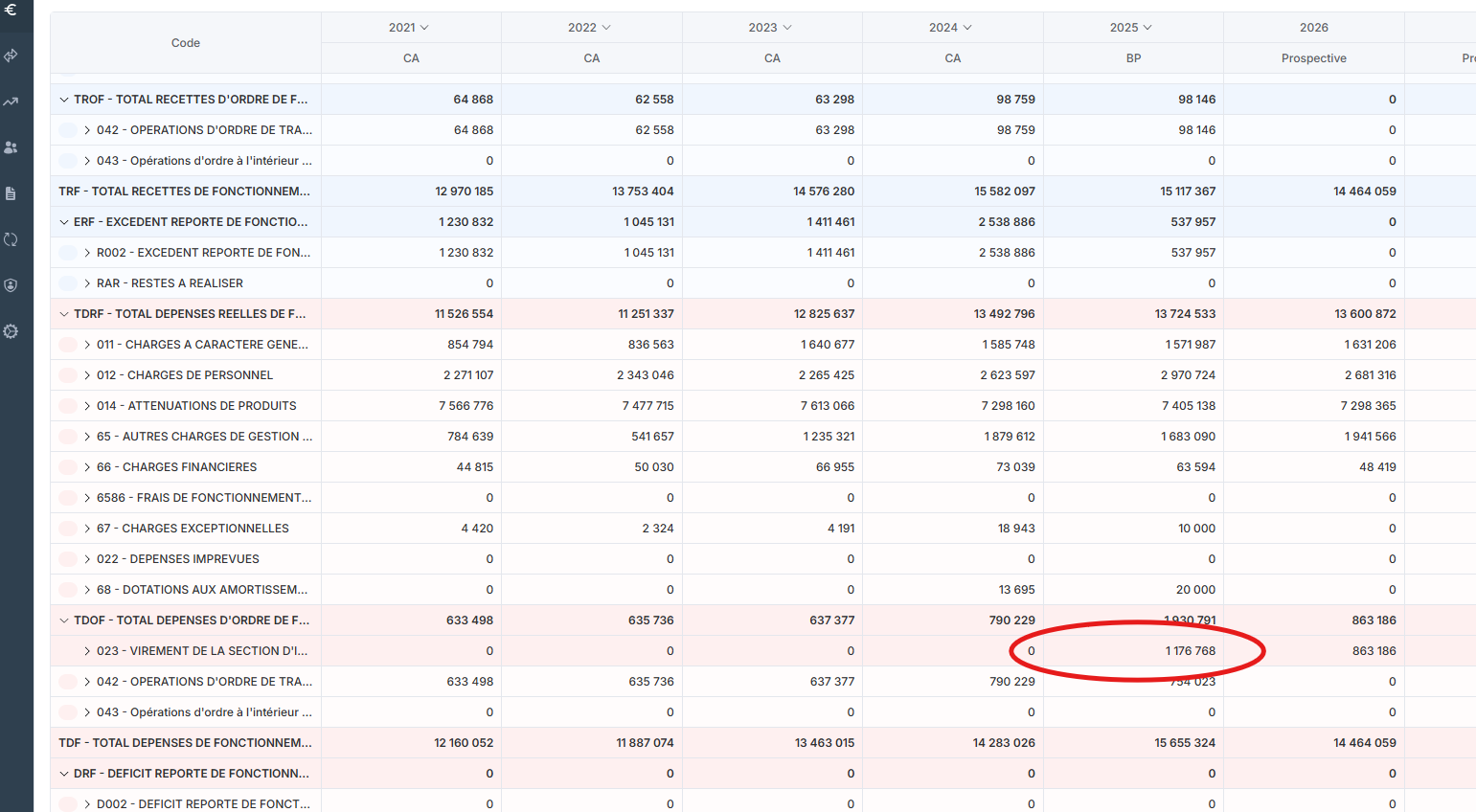Toggle the pill beside 66 - CHARGES FINANCIERES
Screen dimensions: 1476x812
point(68,467)
